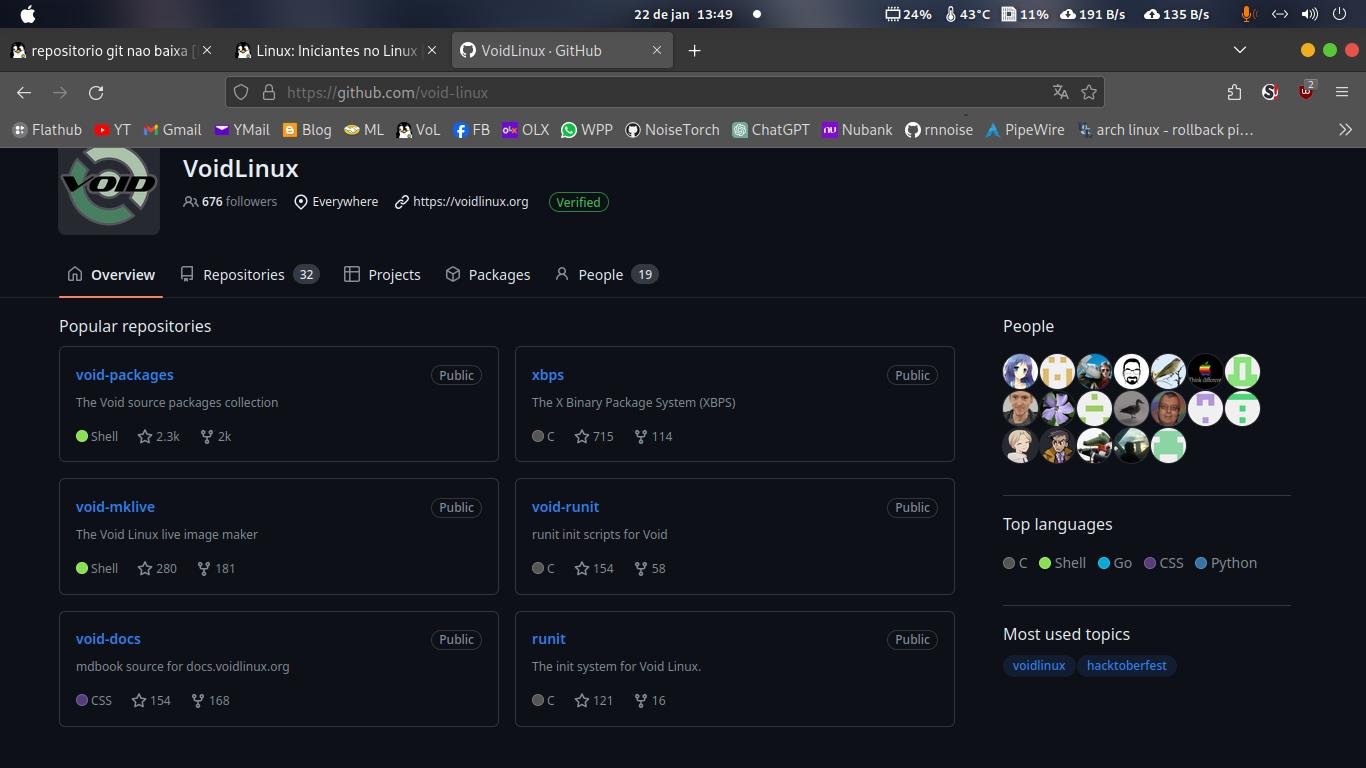This screenshot has height=768, width=1366.
Task: Click the power icon in the top bar
Action: coord(1341,14)
